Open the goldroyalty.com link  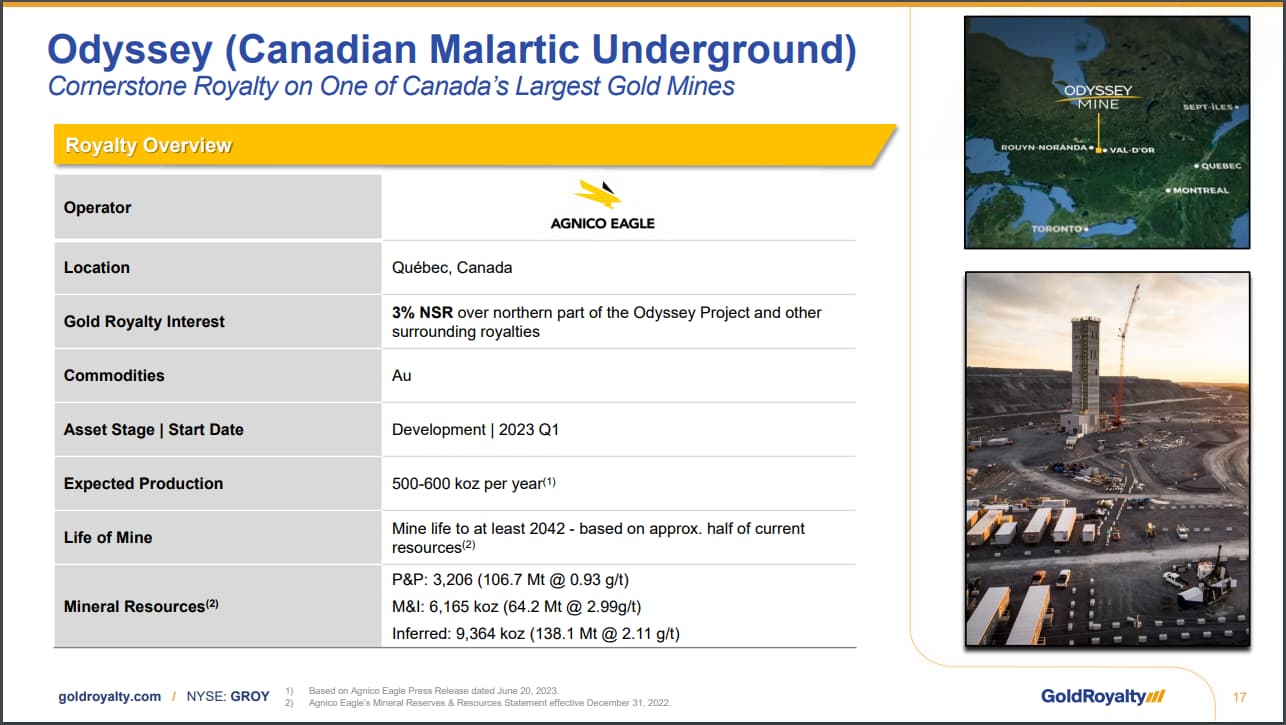(x=109, y=696)
